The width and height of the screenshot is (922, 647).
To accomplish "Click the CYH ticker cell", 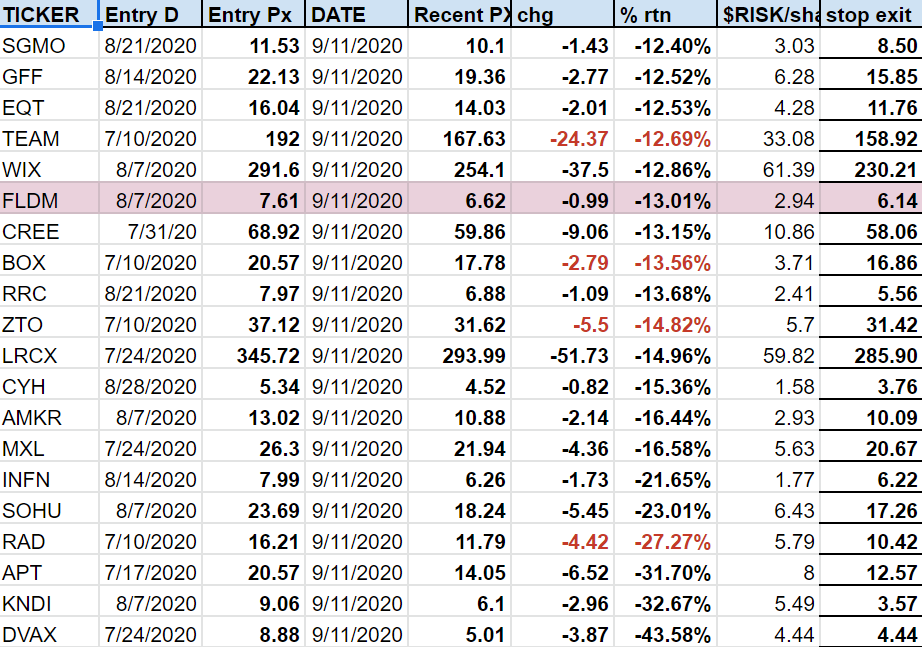I will click(x=49, y=386).
